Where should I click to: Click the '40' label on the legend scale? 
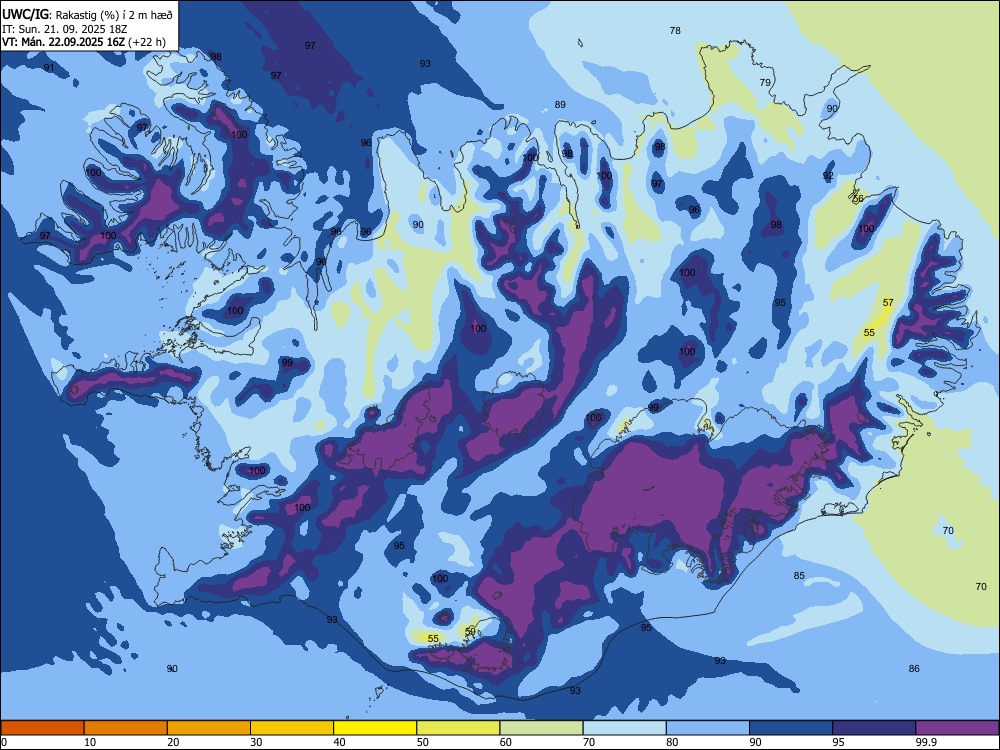pyautogui.click(x=339, y=742)
